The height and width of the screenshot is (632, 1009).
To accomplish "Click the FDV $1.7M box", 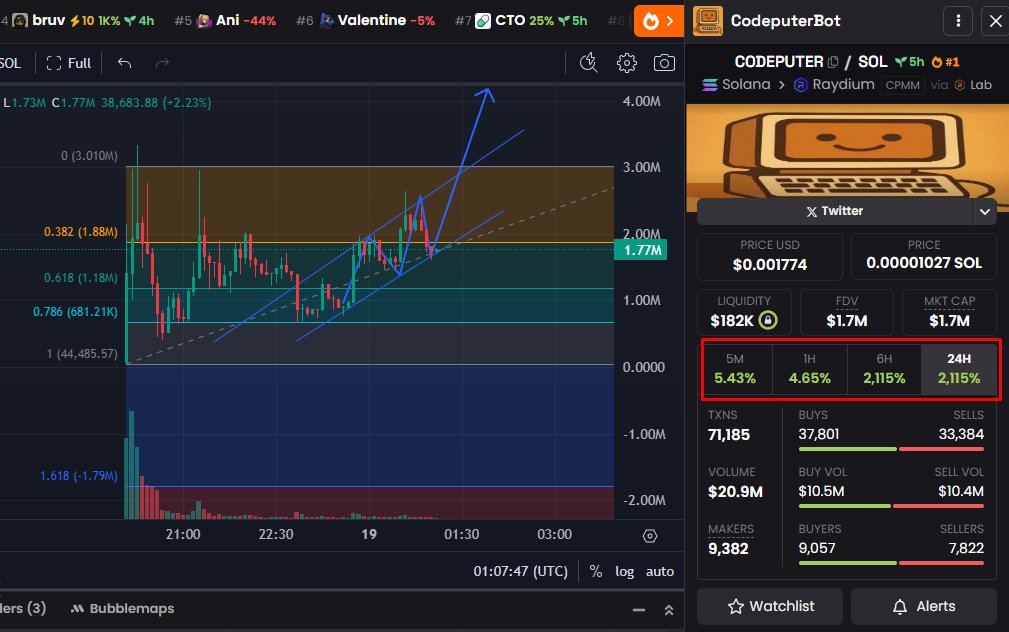I will (x=846, y=312).
